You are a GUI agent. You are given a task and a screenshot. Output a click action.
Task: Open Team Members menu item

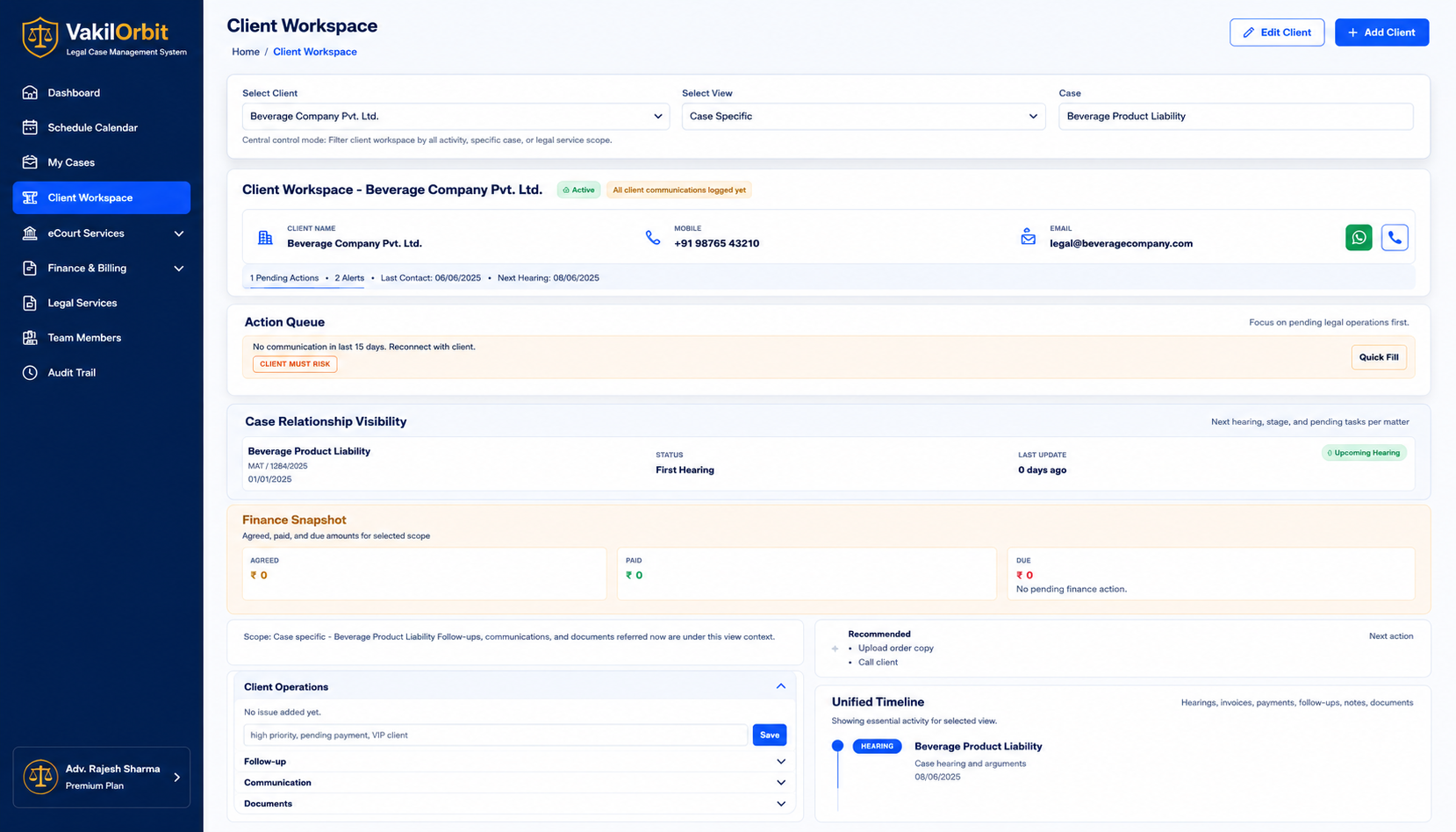click(x=102, y=337)
